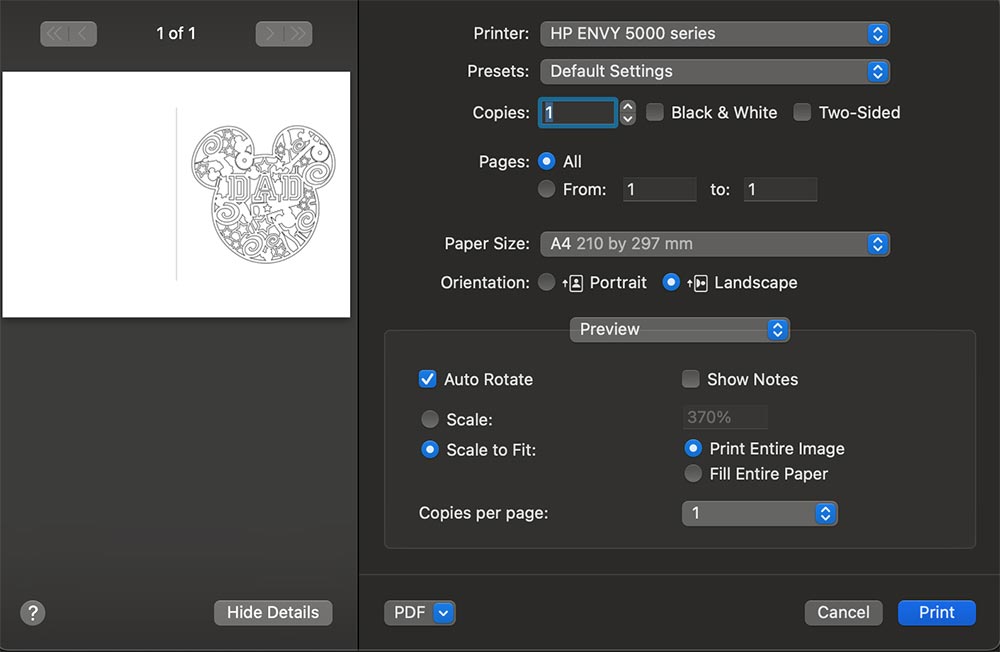Click the '1 of 1' page indicator text
Image resolution: width=1000 pixels, height=652 pixels.
tap(176, 33)
